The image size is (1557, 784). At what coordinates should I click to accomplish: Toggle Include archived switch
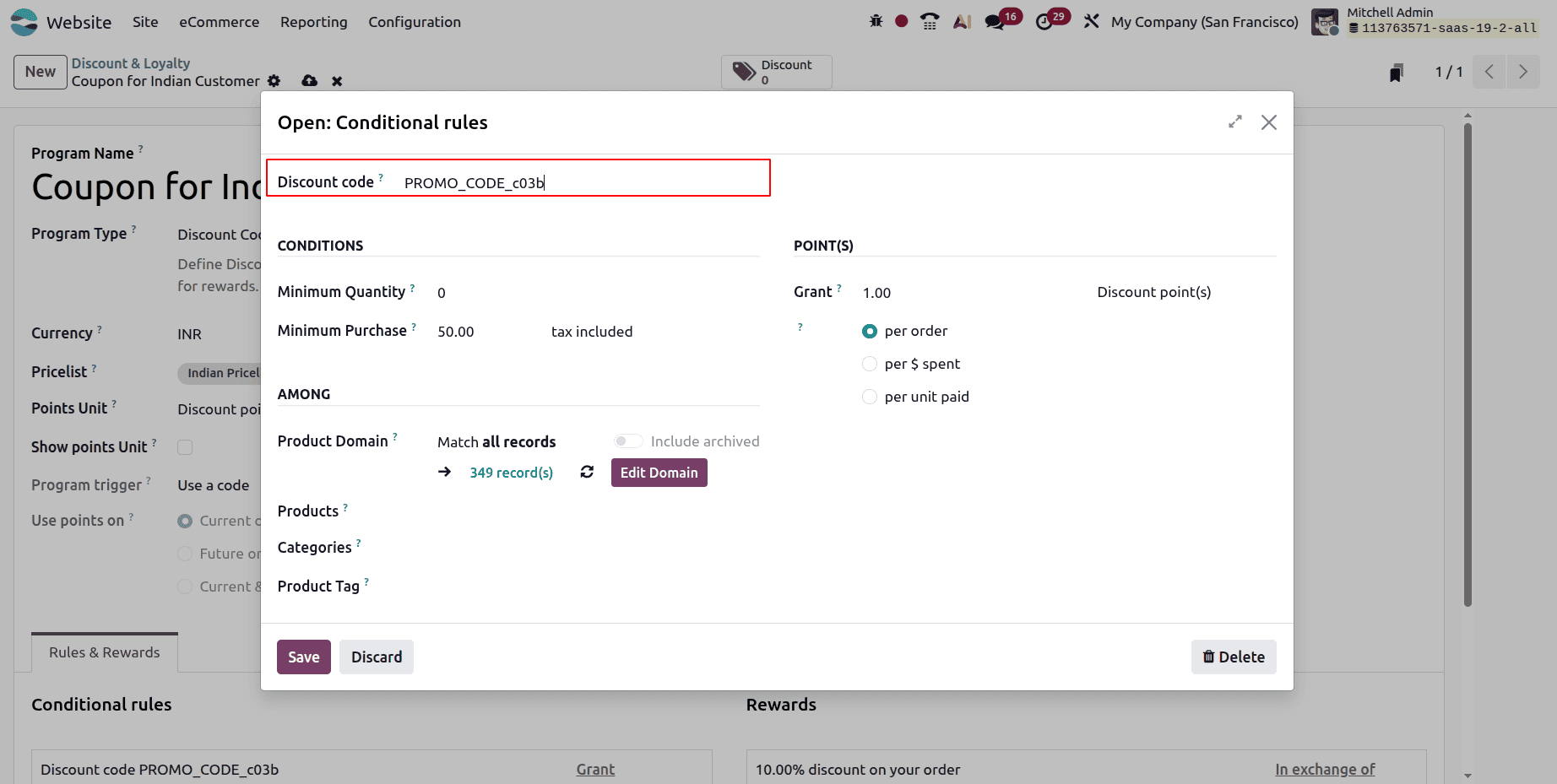[x=628, y=441]
